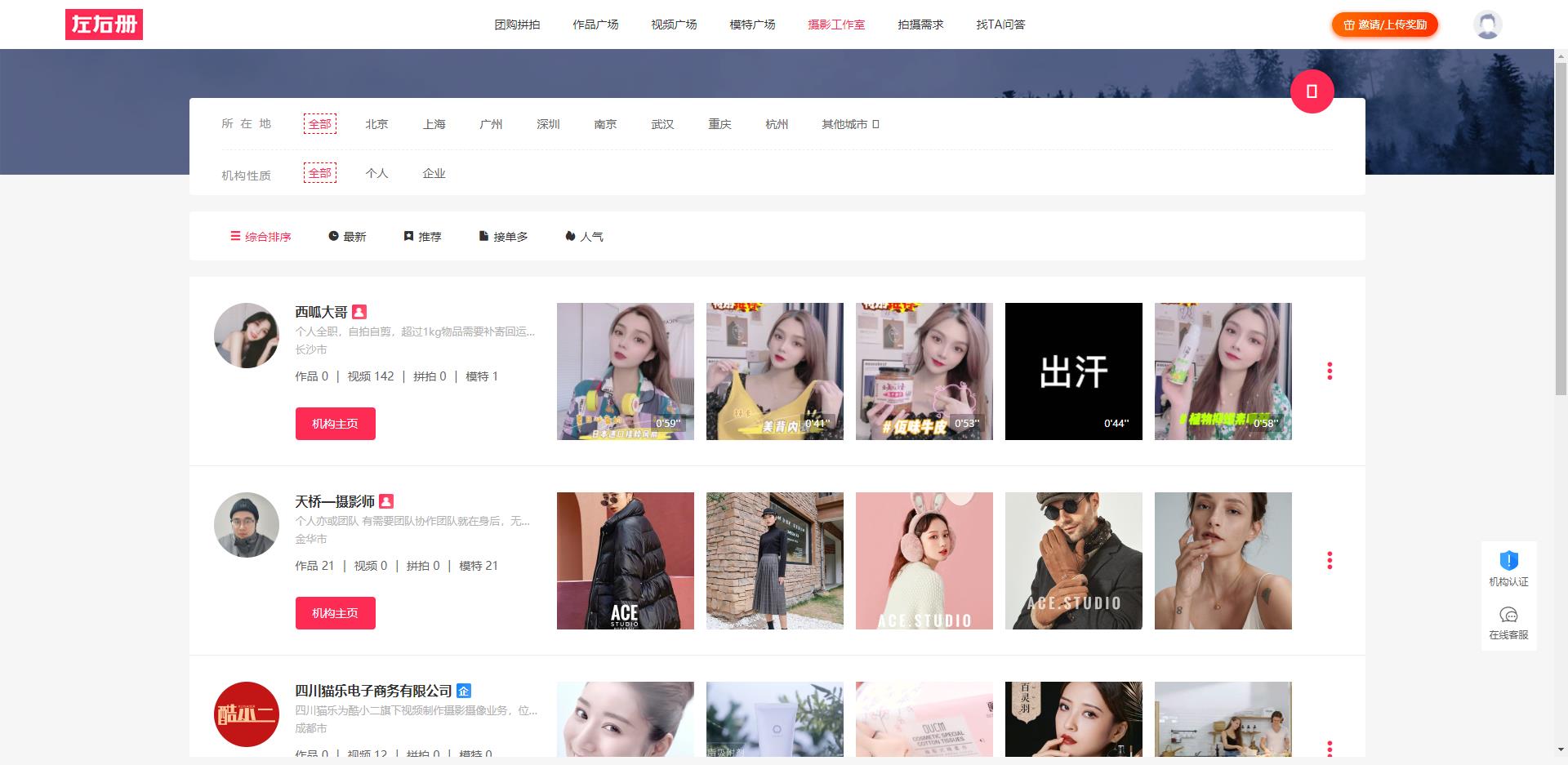1568x765 pixels.
Task: Filter location by 杭州
Action: point(777,124)
